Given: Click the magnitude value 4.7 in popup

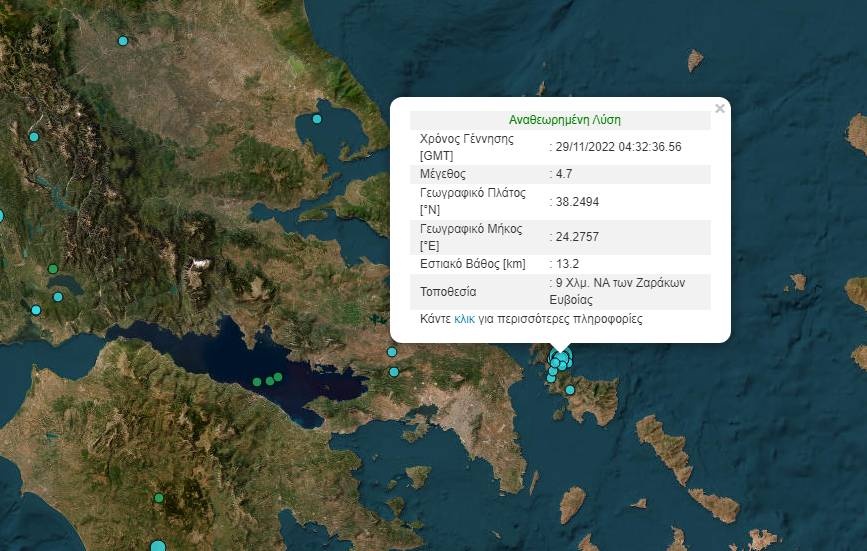Looking at the screenshot, I should click(x=563, y=173).
